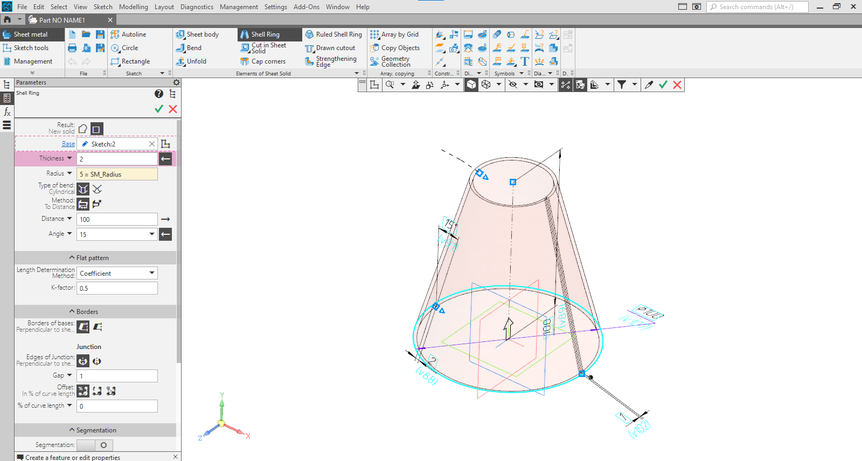Select the second type of bend option
This screenshot has width=862, height=461.
point(97,189)
